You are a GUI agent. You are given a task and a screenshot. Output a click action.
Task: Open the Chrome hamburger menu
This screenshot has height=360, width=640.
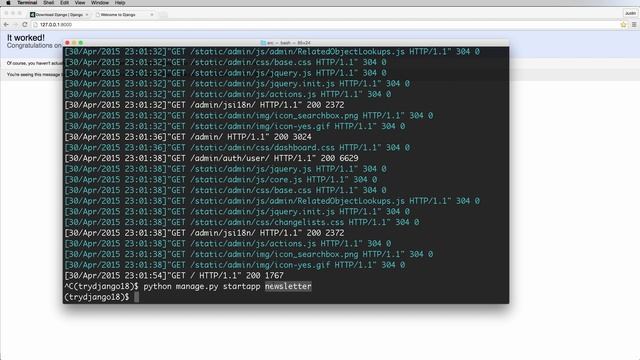pyautogui.click(x=634, y=24)
